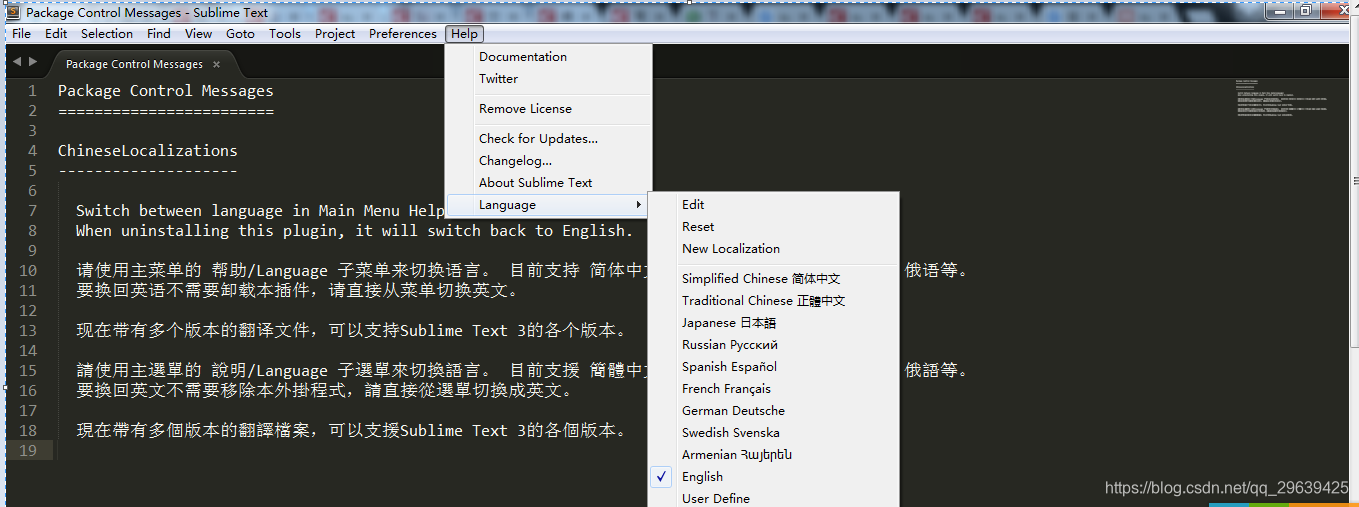The width and height of the screenshot is (1359, 507).
Task: Open the Edit menu in menu bar
Action: (x=56, y=34)
